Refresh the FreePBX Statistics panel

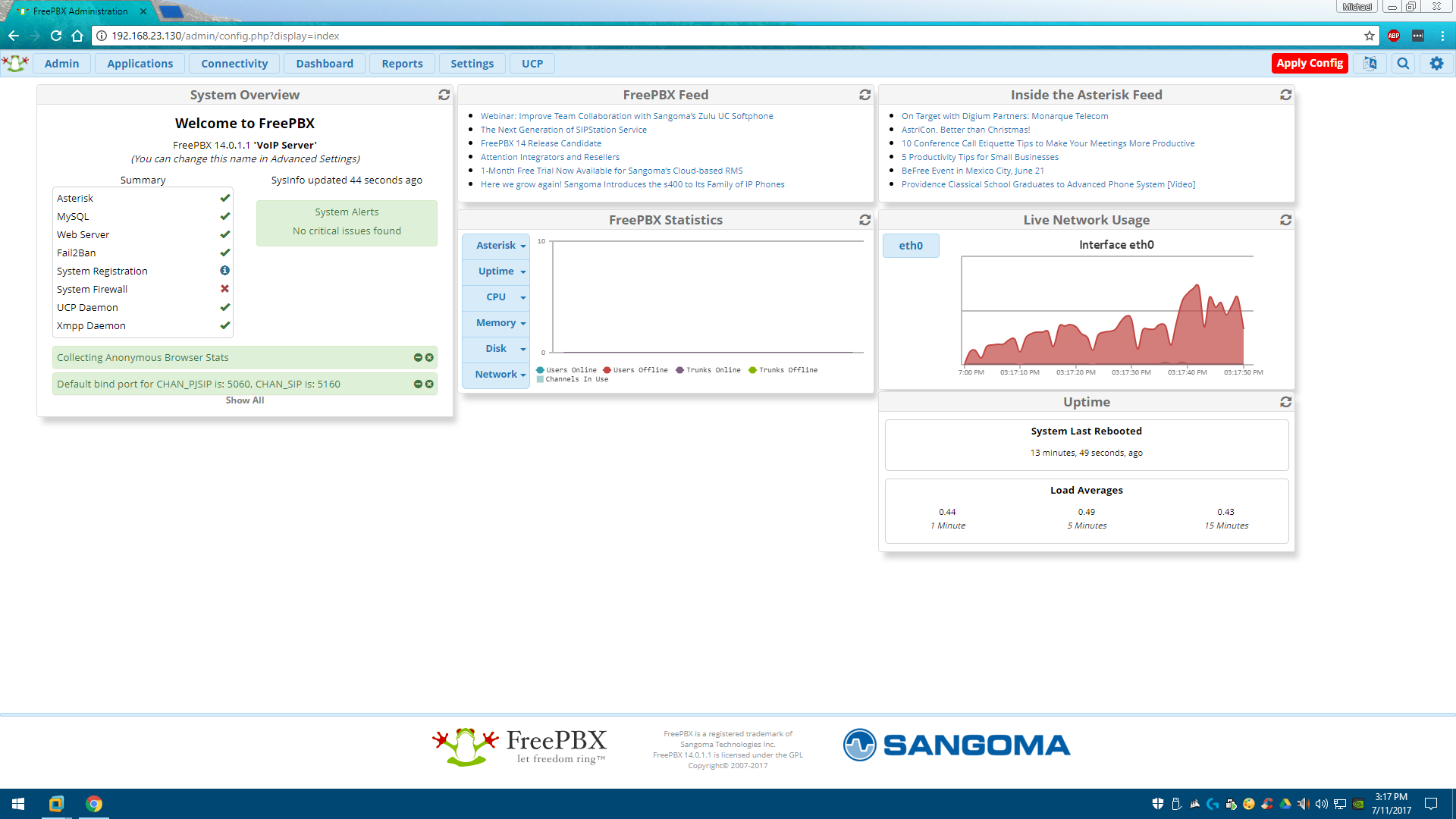pyautogui.click(x=864, y=220)
